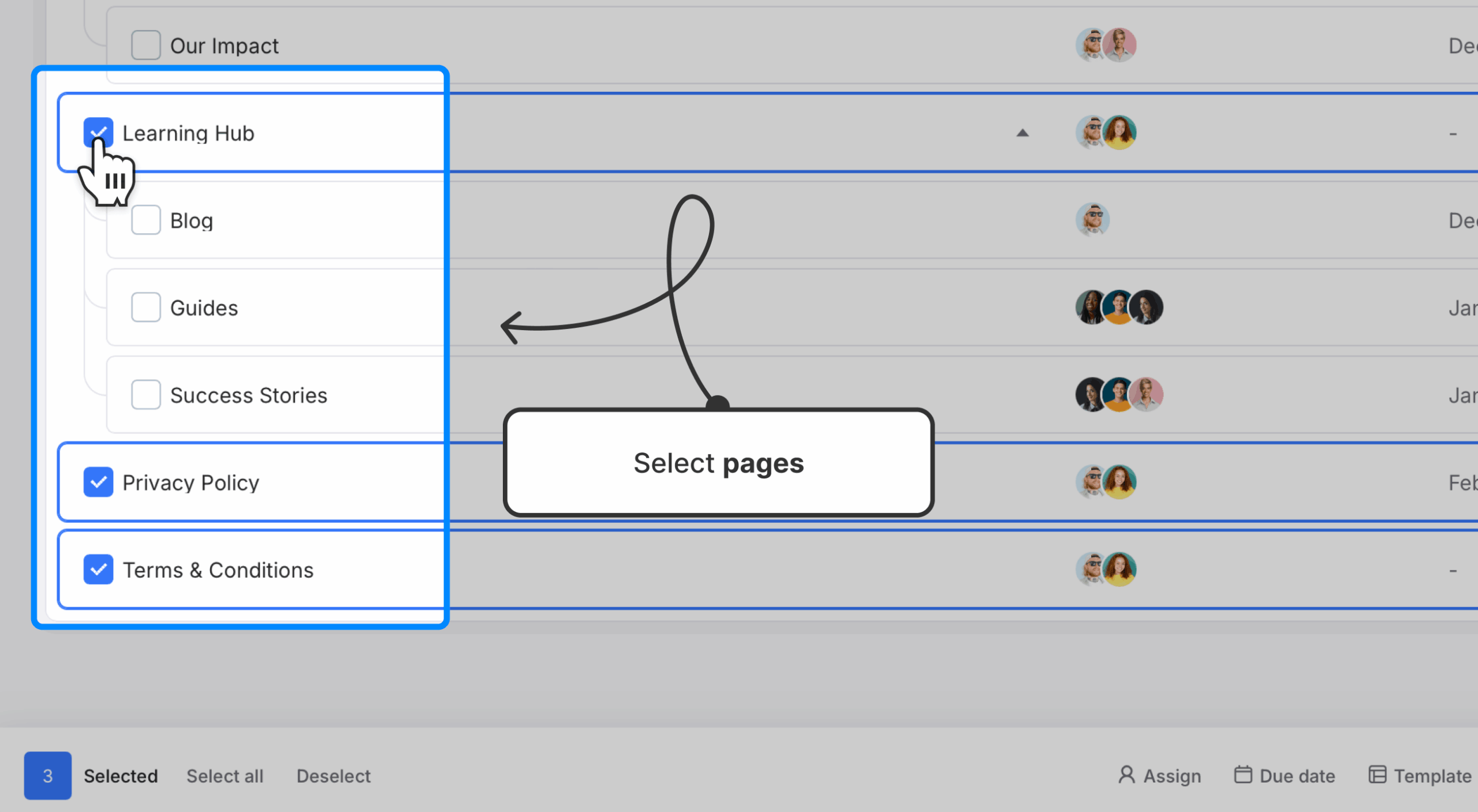Click first avatar in Our Impact row
The height and width of the screenshot is (812, 1478).
tap(1091, 45)
